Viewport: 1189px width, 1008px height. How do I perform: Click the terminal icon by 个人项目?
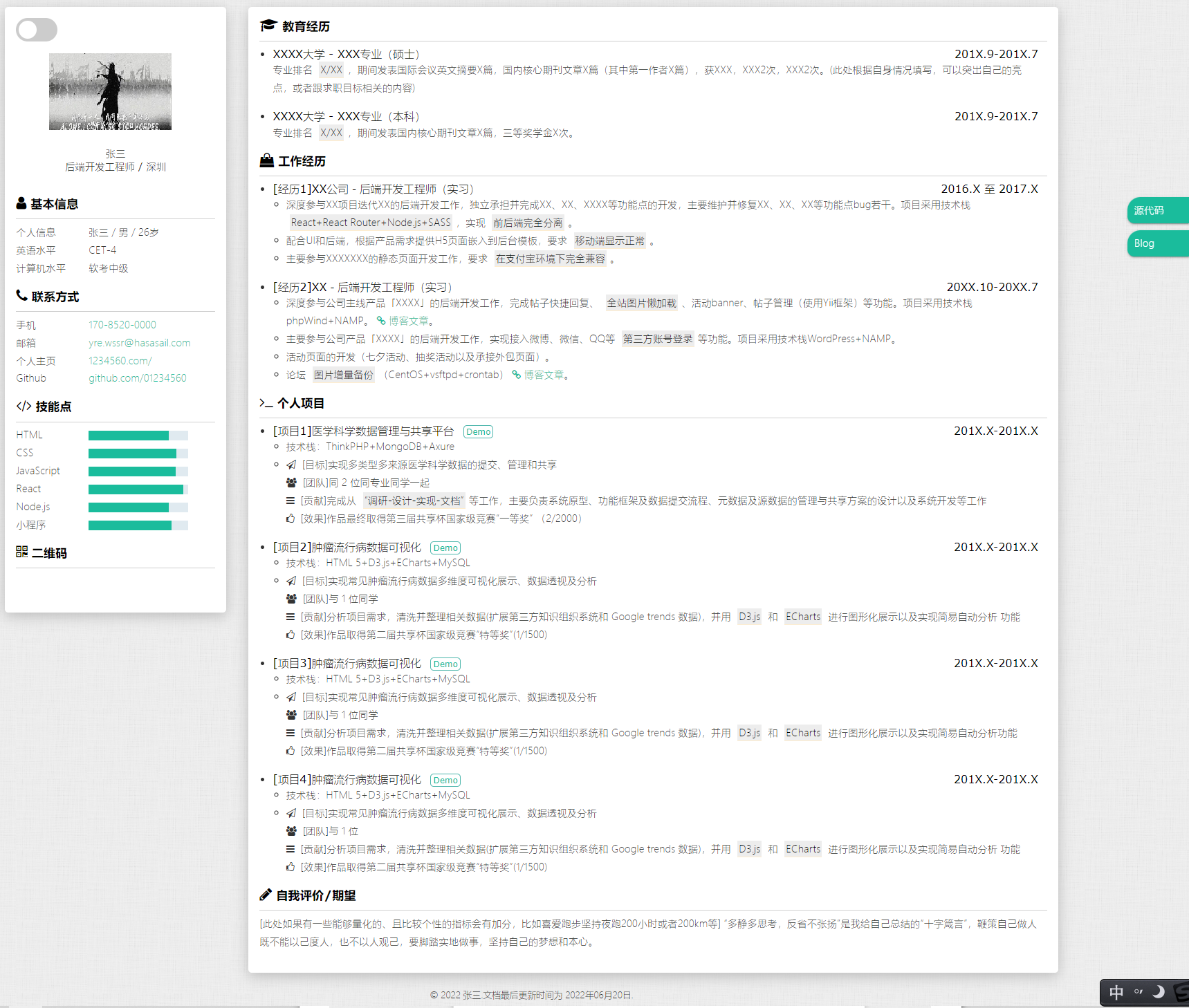266,403
